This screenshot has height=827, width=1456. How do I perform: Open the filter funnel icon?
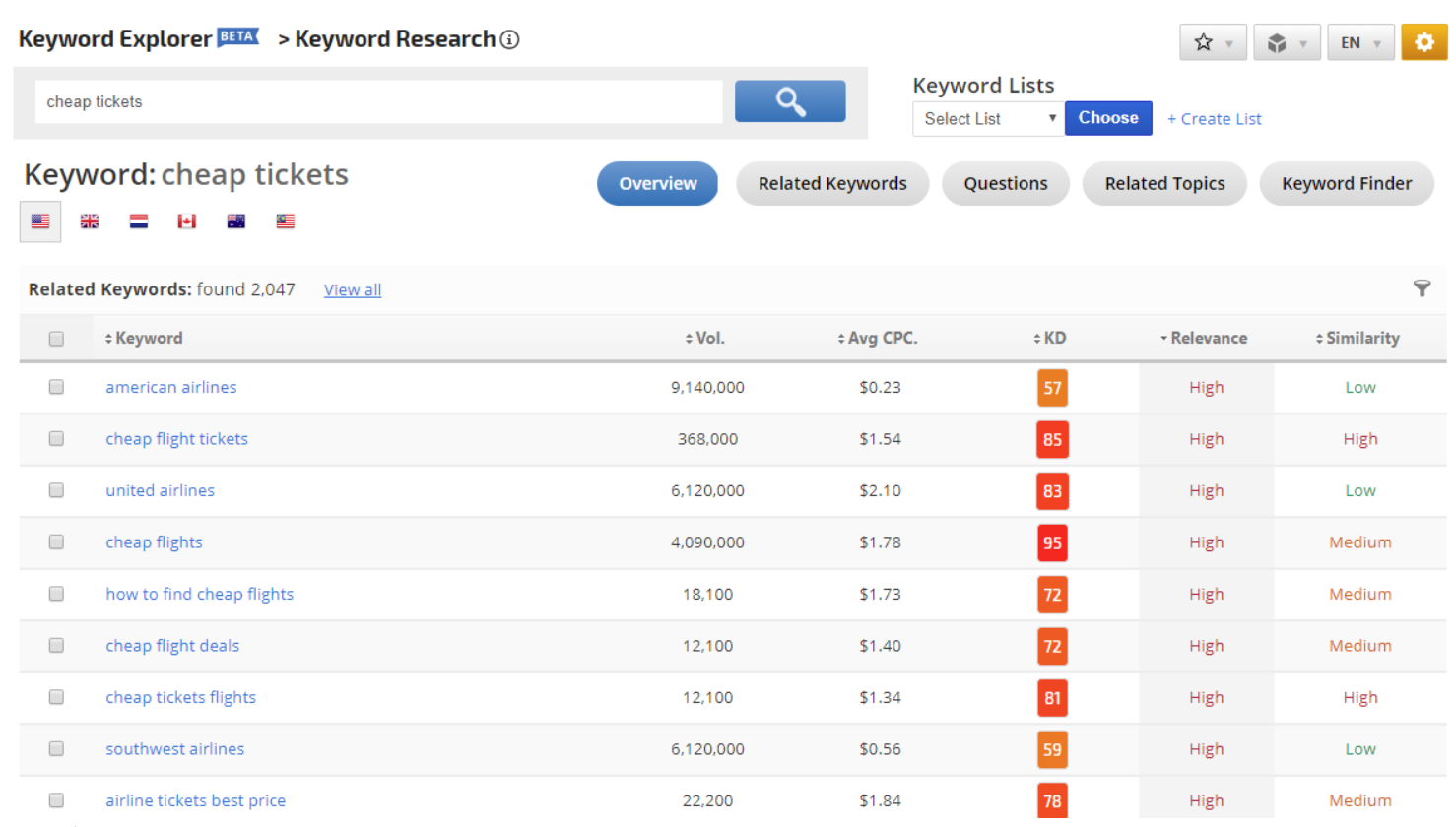pyautogui.click(x=1422, y=288)
